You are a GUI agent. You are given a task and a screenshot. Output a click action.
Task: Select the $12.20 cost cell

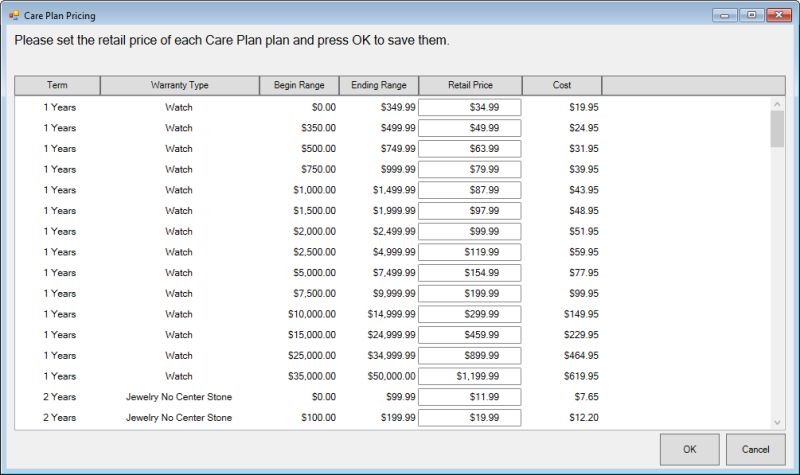[584, 417]
